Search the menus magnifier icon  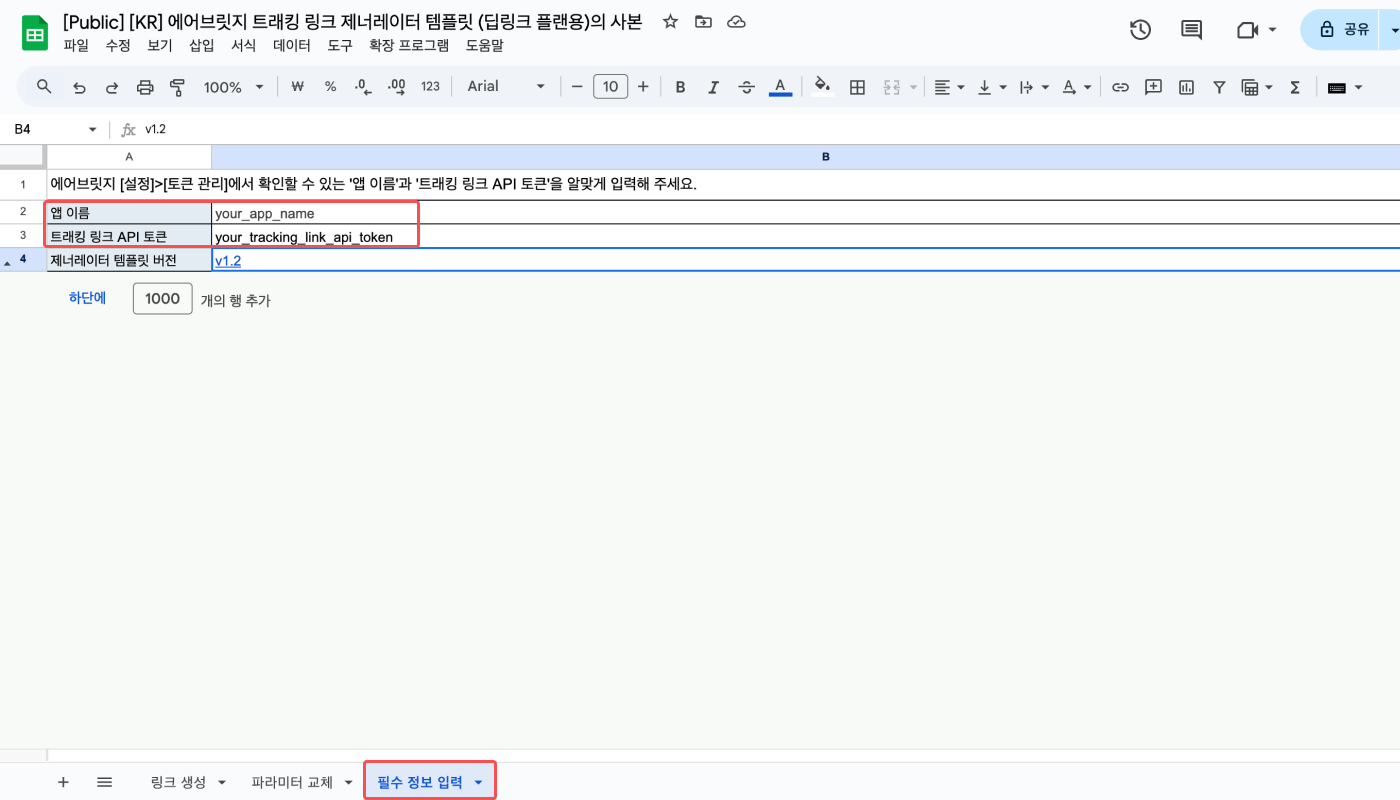[44, 87]
